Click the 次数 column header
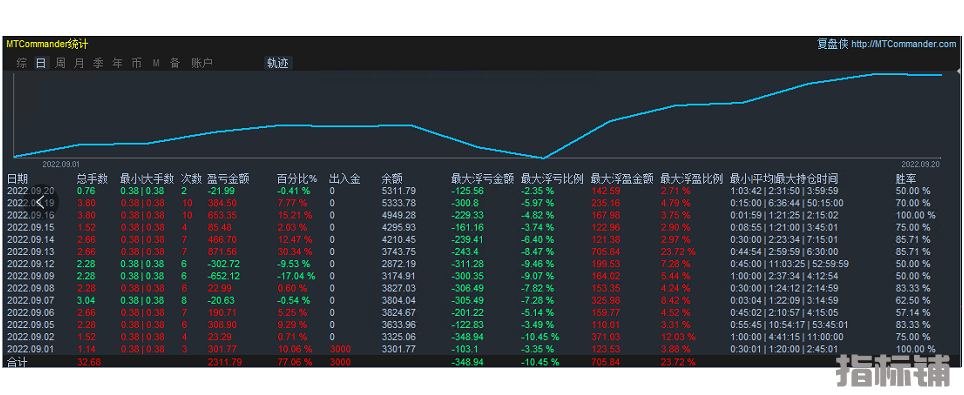964x395 pixels. tap(191, 179)
